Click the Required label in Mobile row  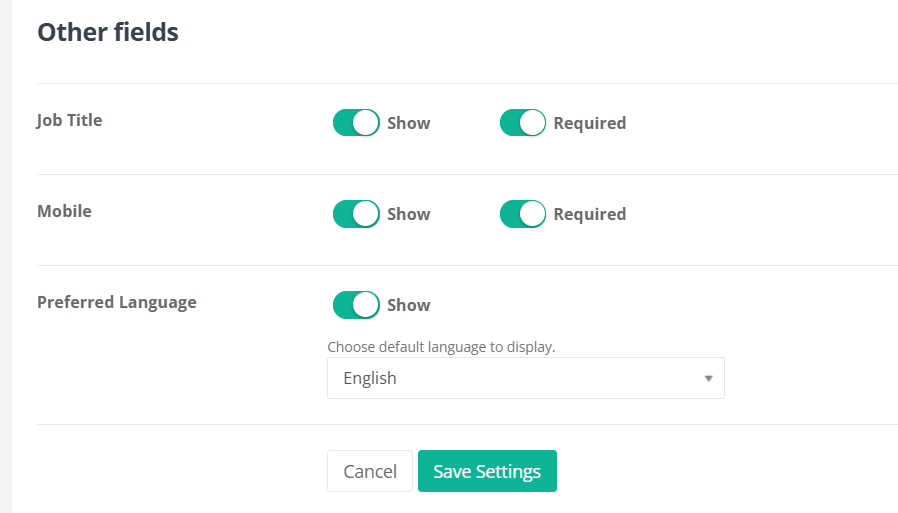pos(590,214)
